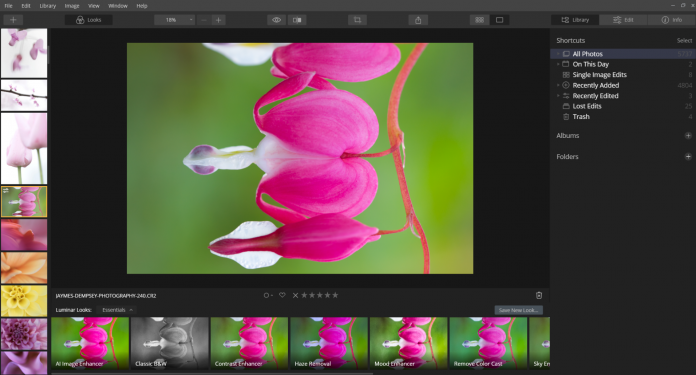Image resolution: width=696 pixels, height=375 pixels.
Task: Open the File menu
Action: (x=8, y=6)
